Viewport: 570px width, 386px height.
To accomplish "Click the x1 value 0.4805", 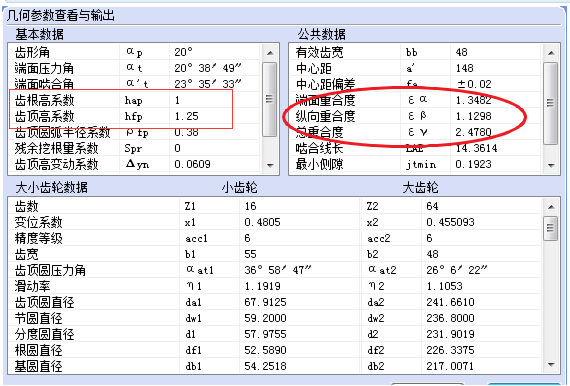I will pos(262,222).
